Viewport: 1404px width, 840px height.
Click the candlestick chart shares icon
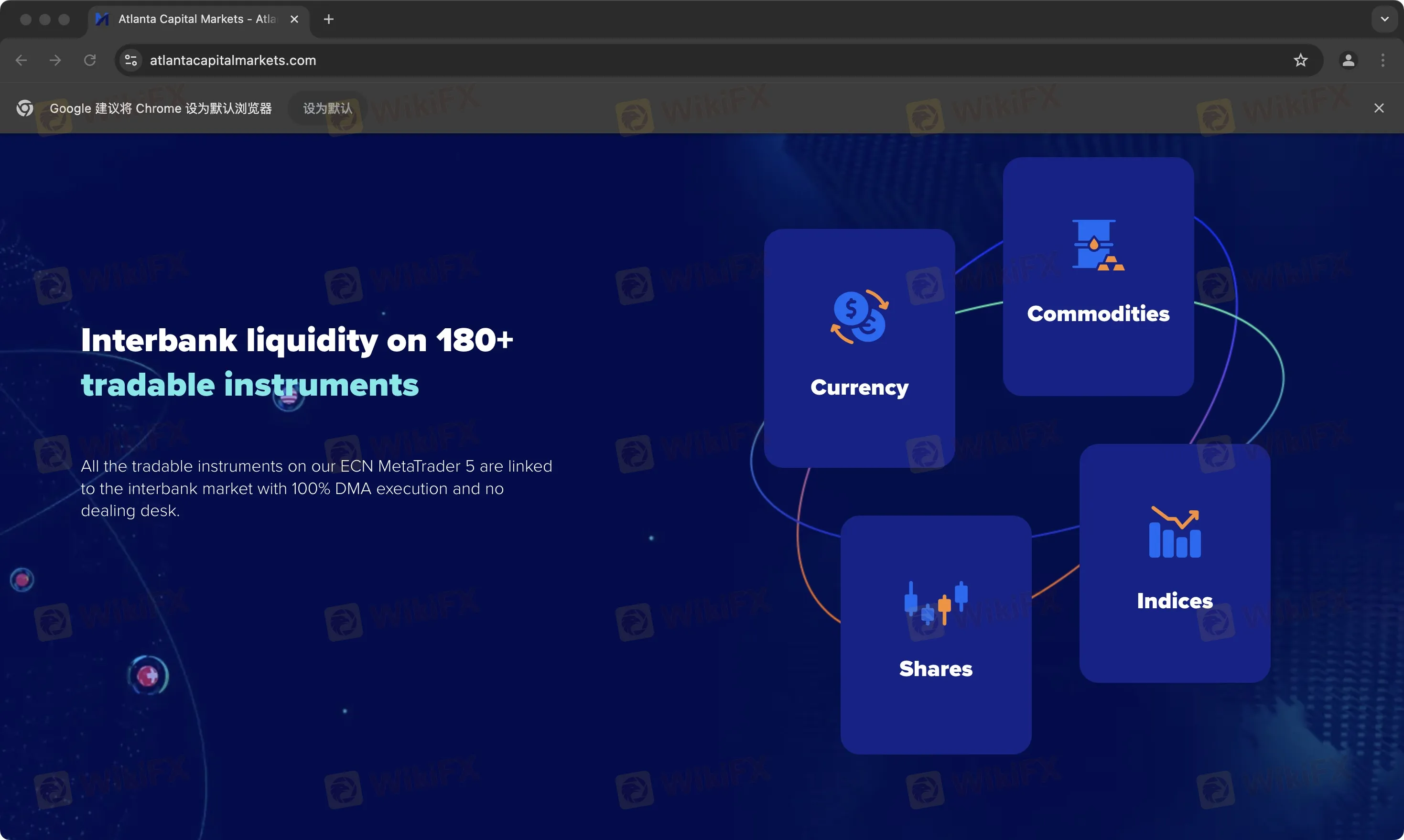click(x=935, y=604)
